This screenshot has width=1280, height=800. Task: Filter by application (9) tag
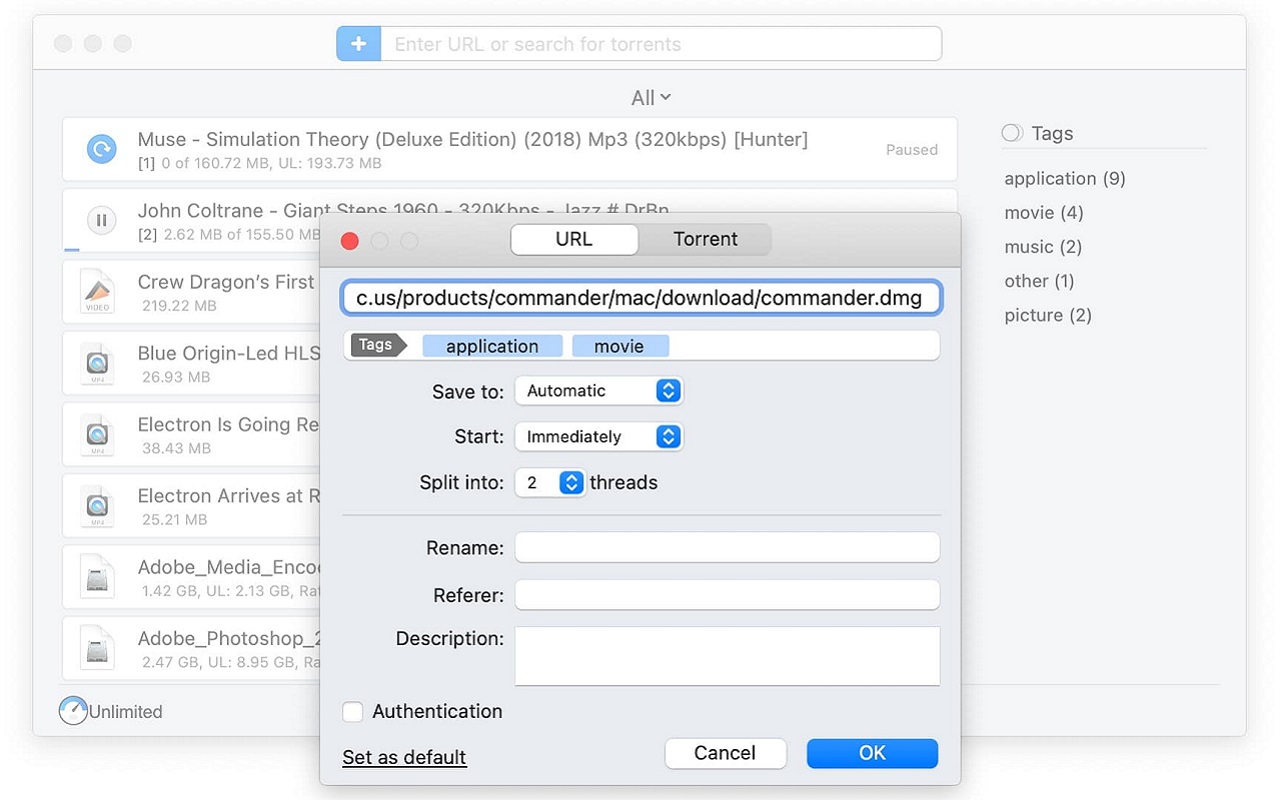[1065, 179]
